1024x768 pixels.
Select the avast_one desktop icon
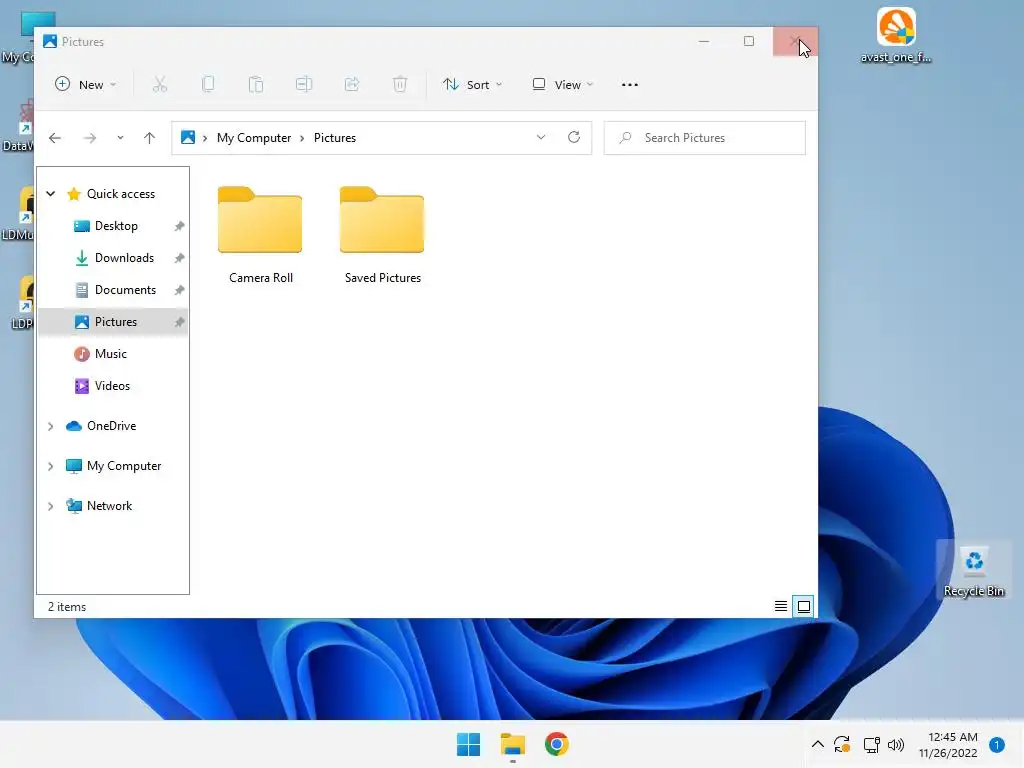coord(896,36)
